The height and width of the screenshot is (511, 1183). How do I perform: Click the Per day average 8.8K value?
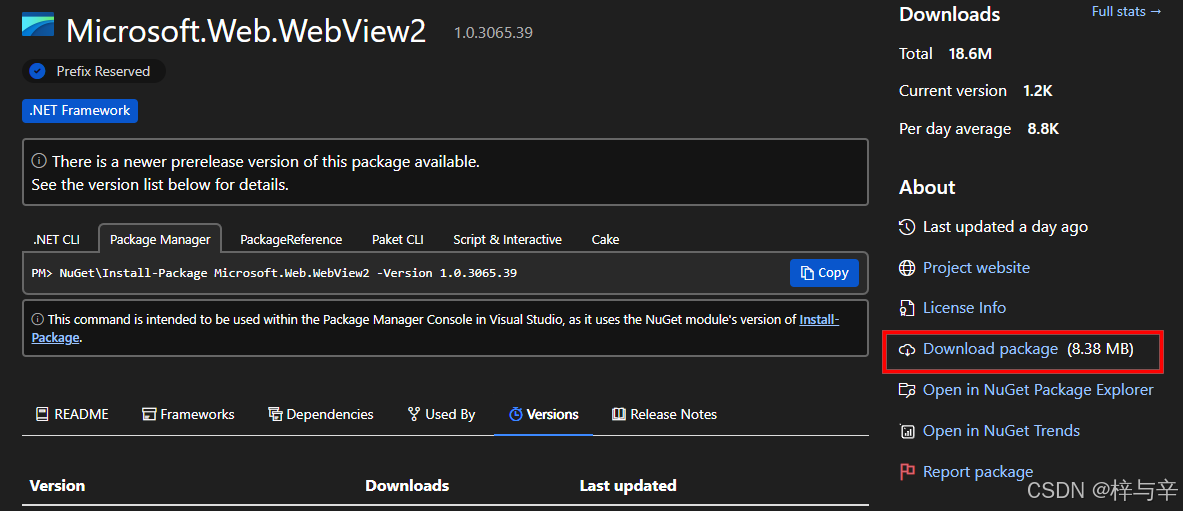pyautogui.click(x=1043, y=129)
